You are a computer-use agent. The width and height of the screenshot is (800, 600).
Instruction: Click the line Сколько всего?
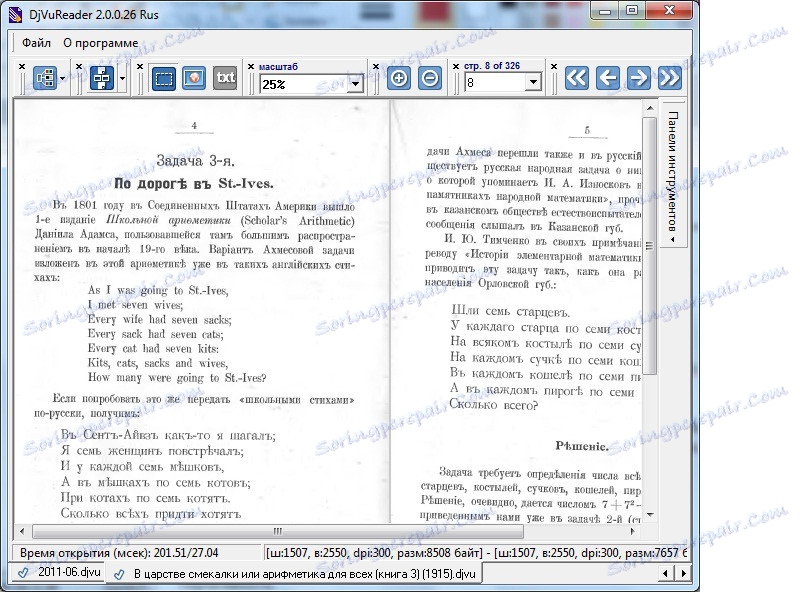tap(493, 405)
